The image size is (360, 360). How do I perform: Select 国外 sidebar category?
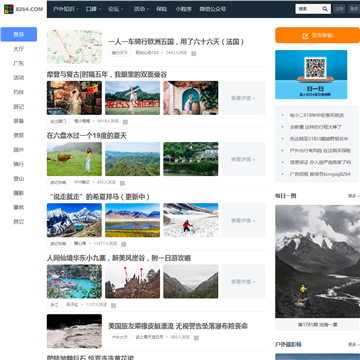coord(19,150)
